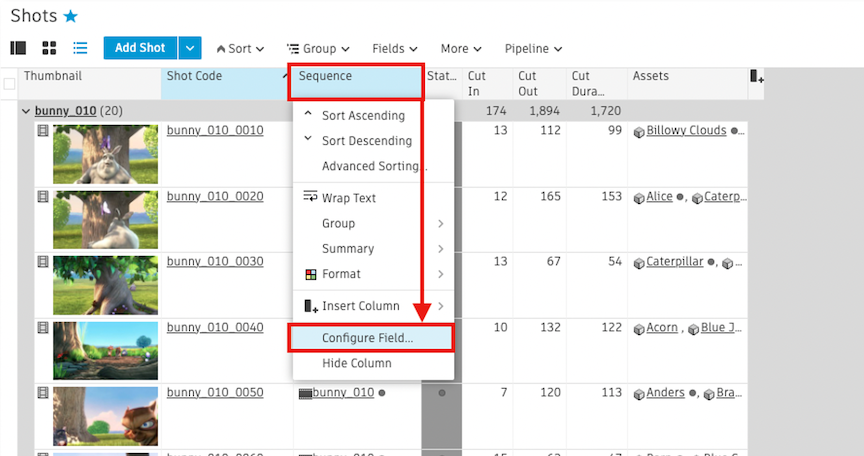Click cut duration value 153

[611, 197]
